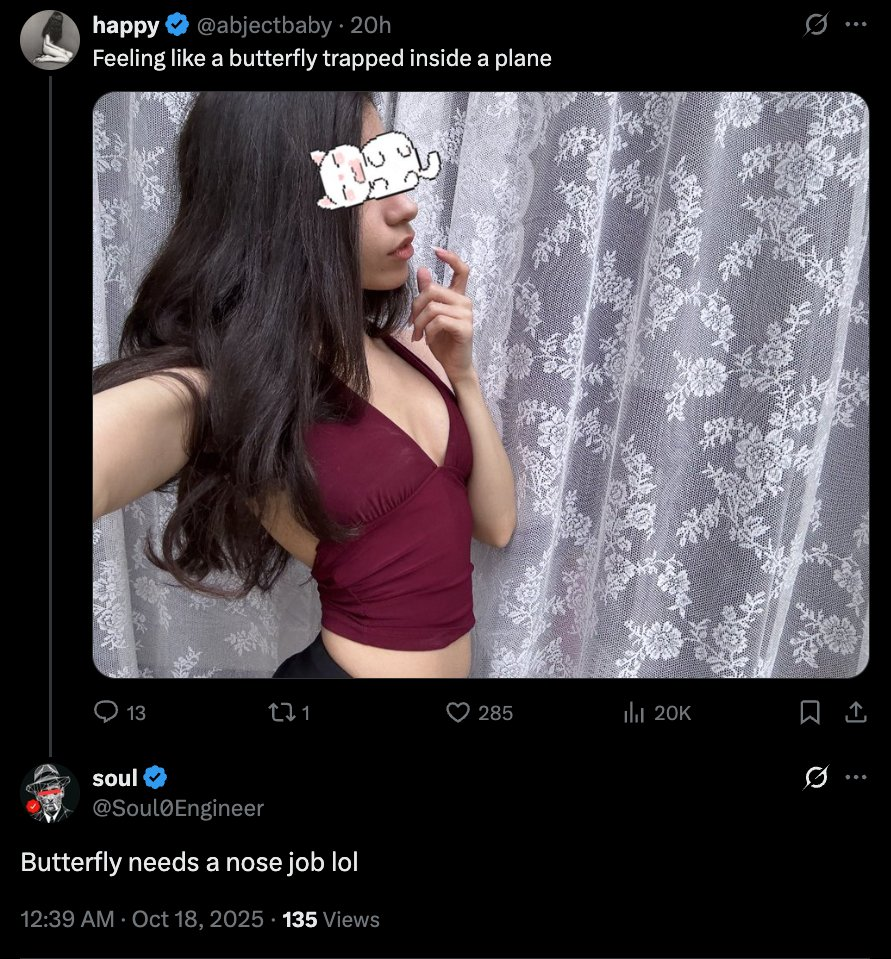The image size is (891, 959).
Task: Click the display name happy
Action: [x=125, y=25]
